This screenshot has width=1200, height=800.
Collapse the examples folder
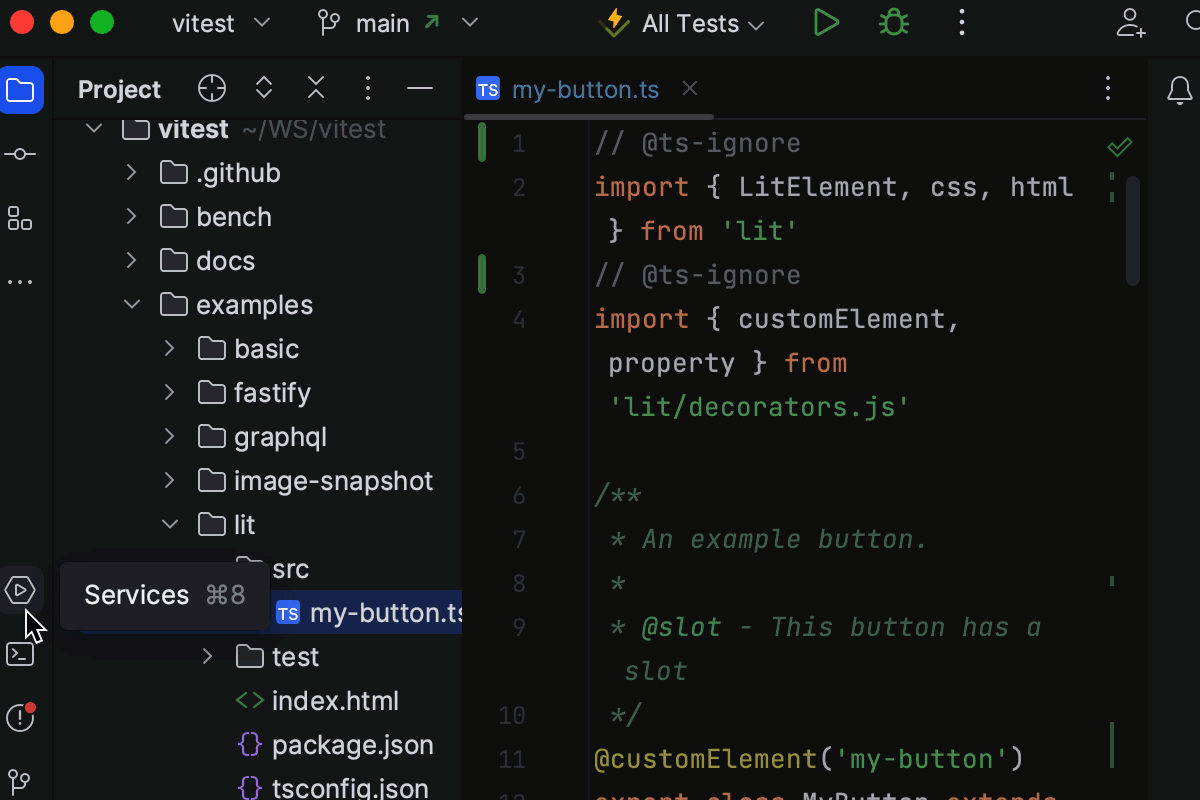(x=131, y=304)
